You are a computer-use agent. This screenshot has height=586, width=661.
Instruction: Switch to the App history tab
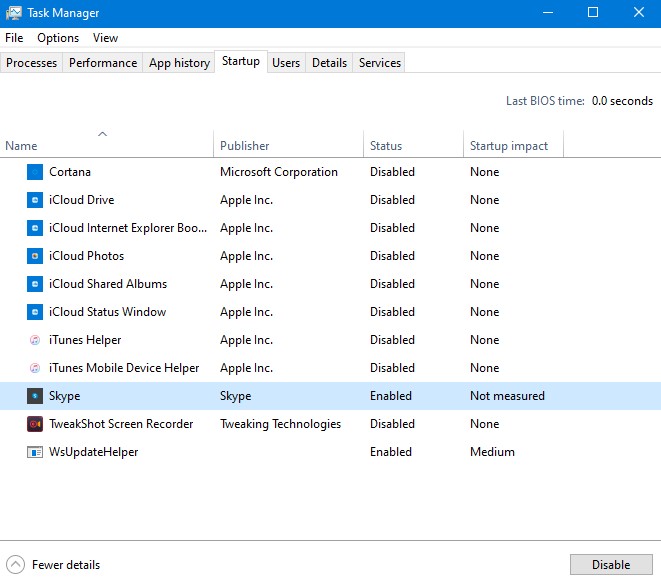tap(179, 63)
